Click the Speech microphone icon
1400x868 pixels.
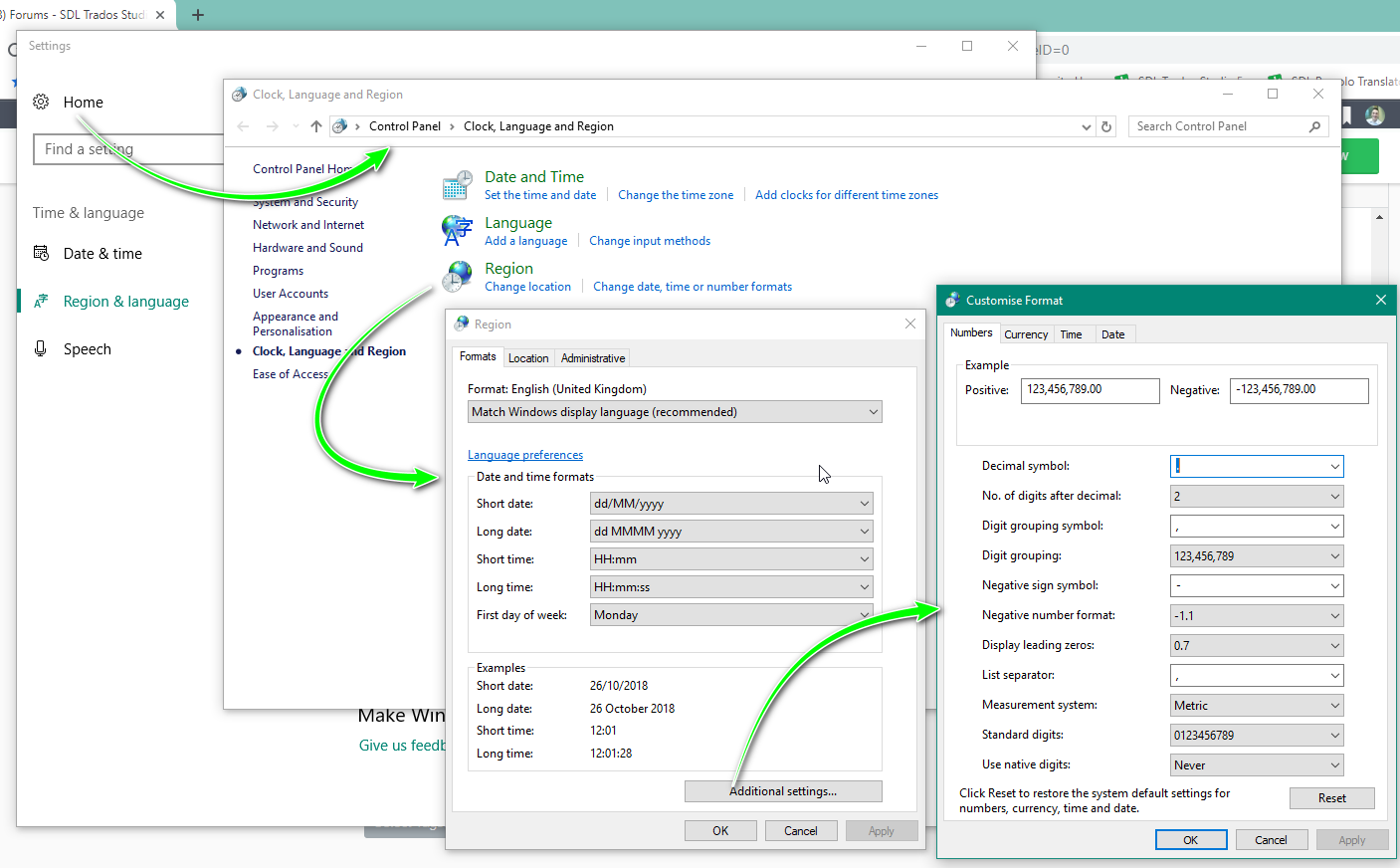click(x=41, y=348)
